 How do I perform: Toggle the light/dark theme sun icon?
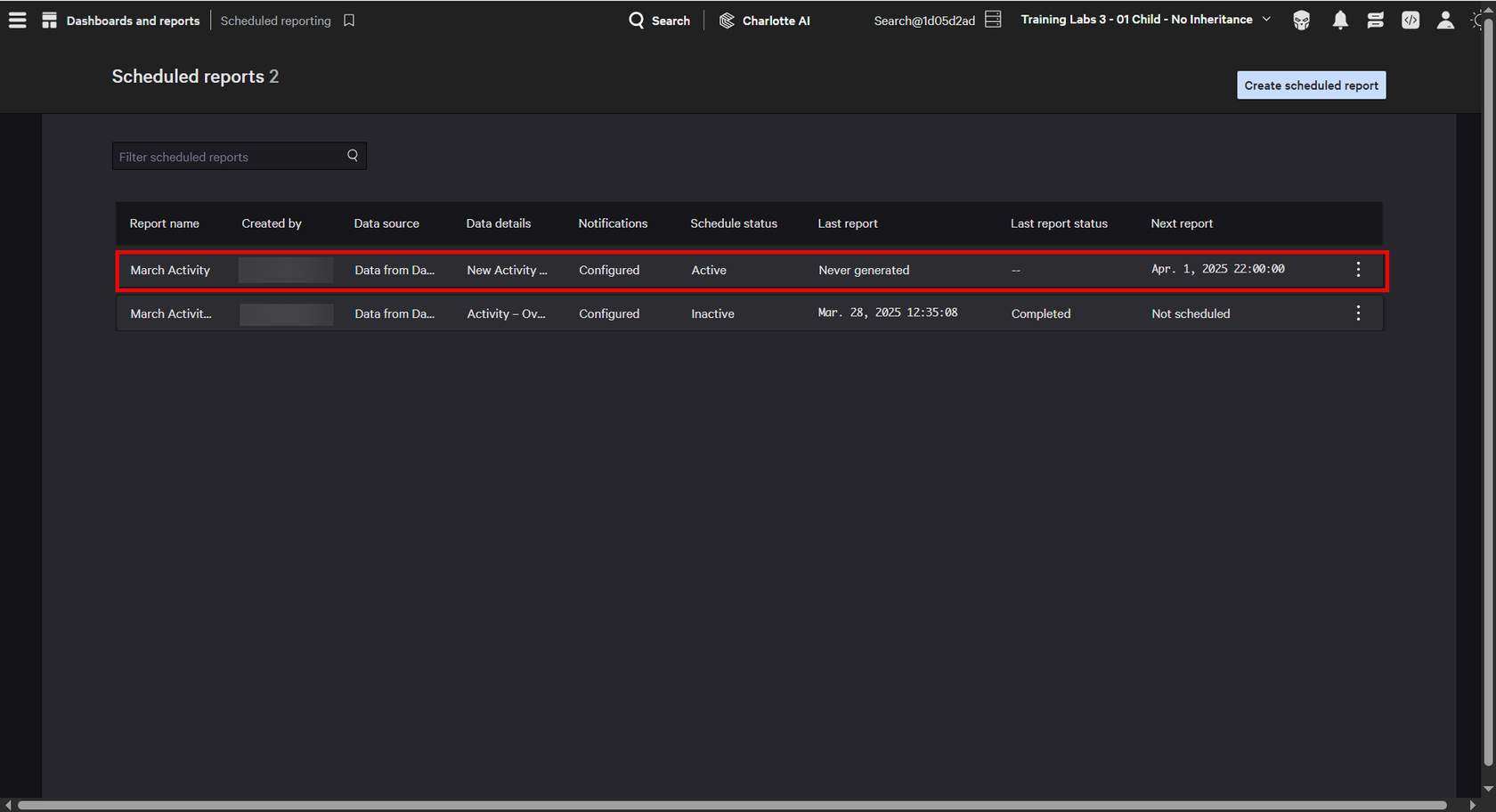click(x=1478, y=20)
